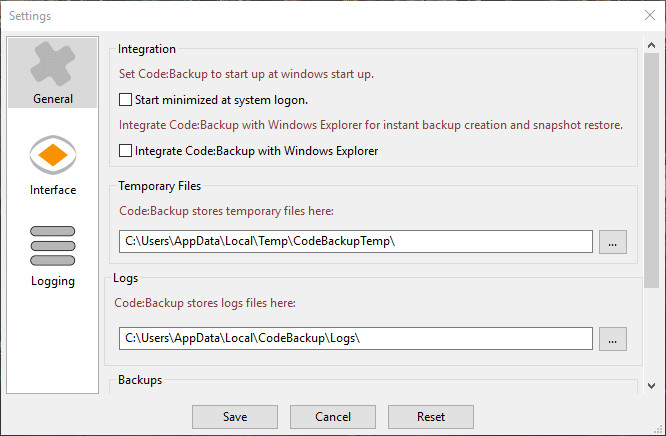Click the temporary files path field
This screenshot has width=666, height=436.
coord(356,241)
